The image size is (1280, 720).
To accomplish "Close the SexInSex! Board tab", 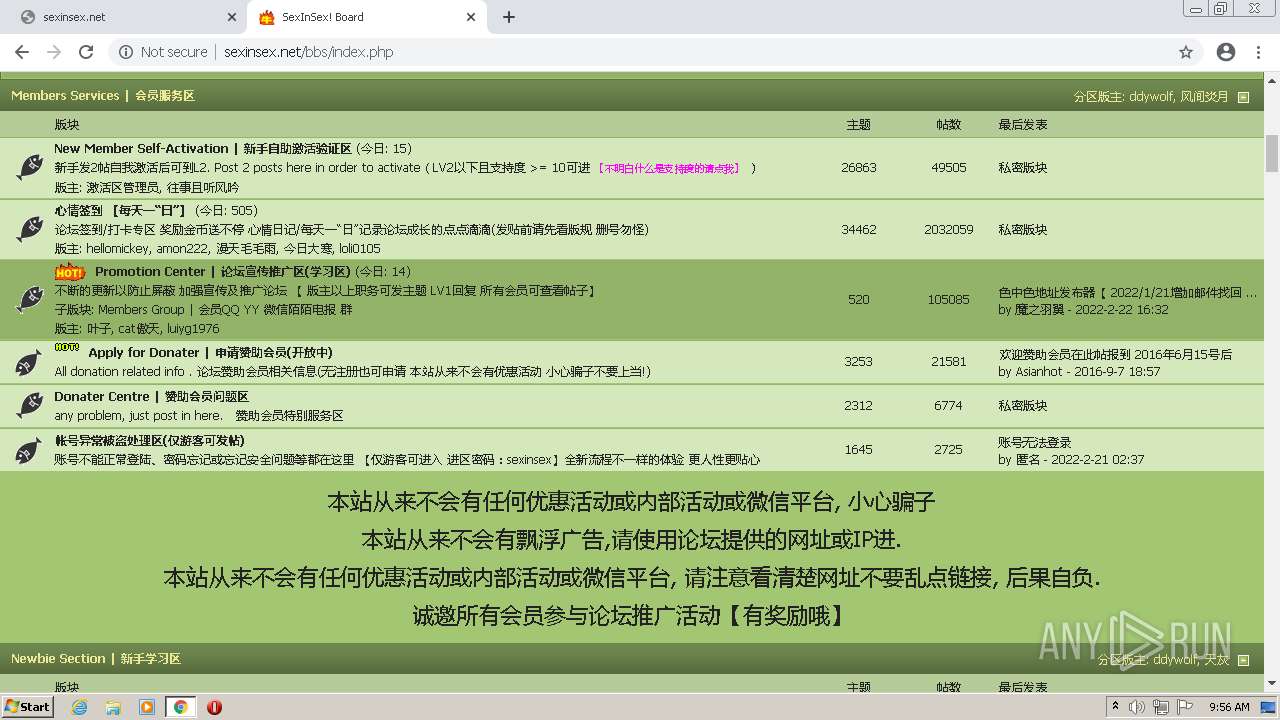I will (x=472, y=17).
